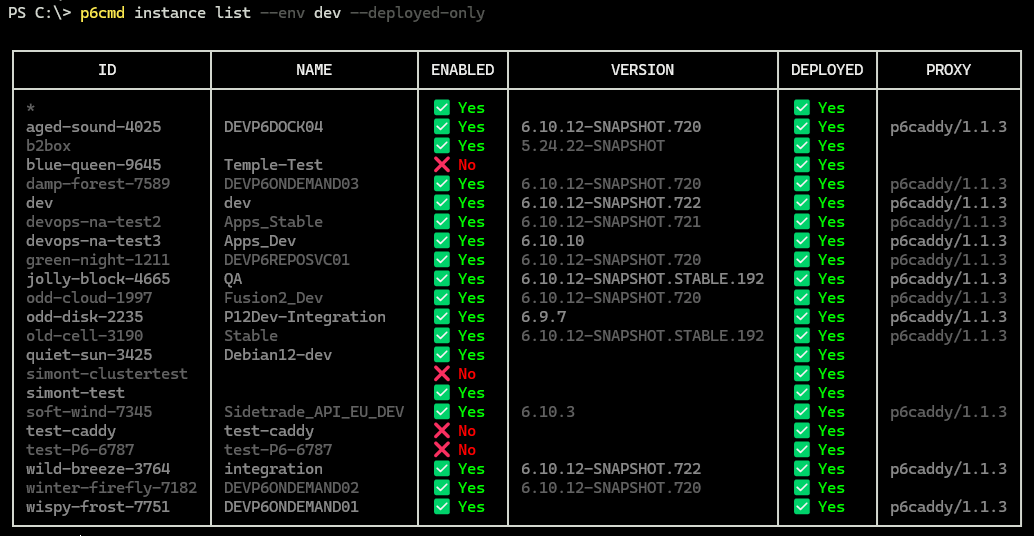Click the blue-queen-9645 ID
Image resolution: width=1034 pixels, height=536 pixels.
(x=94, y=165)
